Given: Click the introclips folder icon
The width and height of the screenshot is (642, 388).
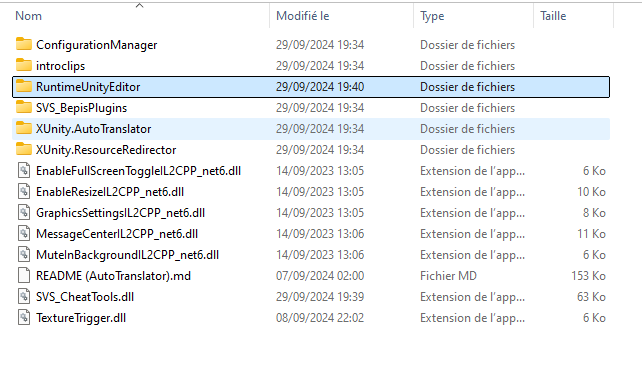Looking at the screenshot, I should [24, 65].
